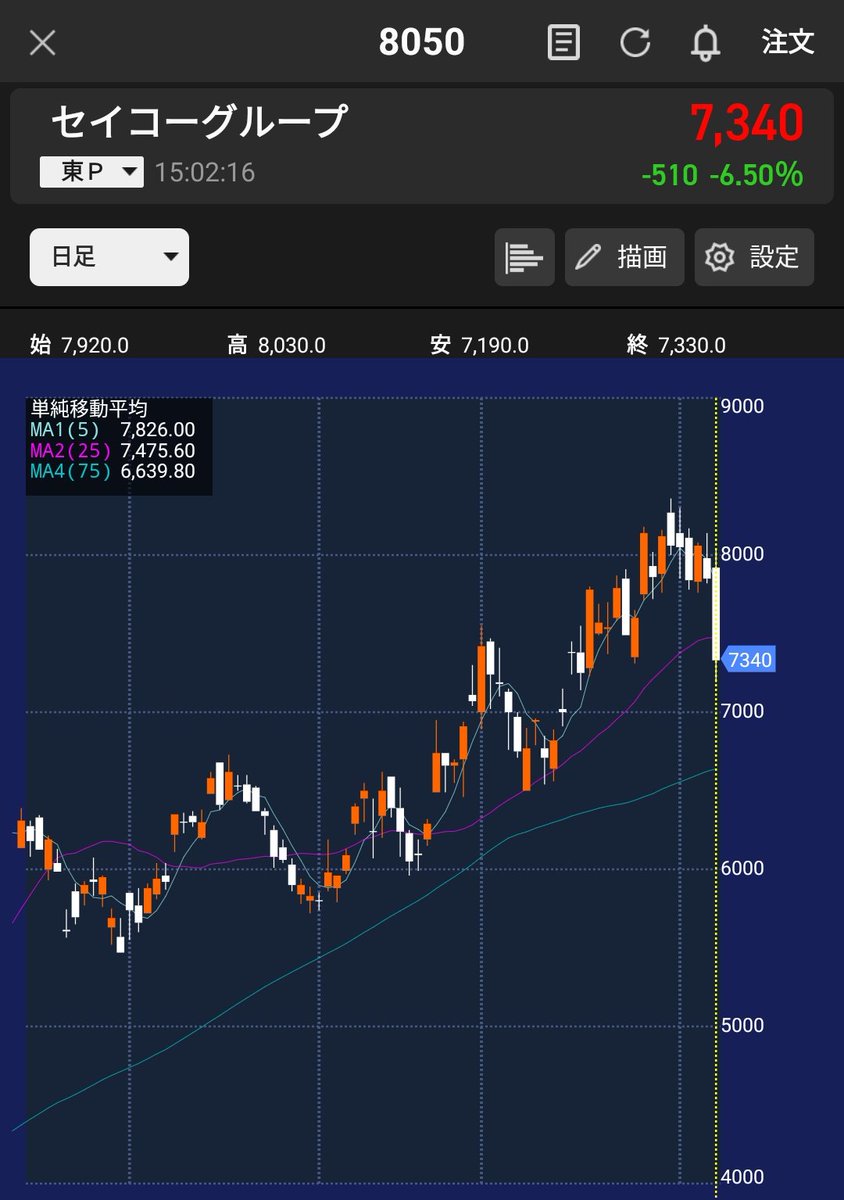844x1200 pixels.
Task: Tap the MA1(5) 7,826.00 legend entry
Action: pyautogui.click(x=112, y=430)
